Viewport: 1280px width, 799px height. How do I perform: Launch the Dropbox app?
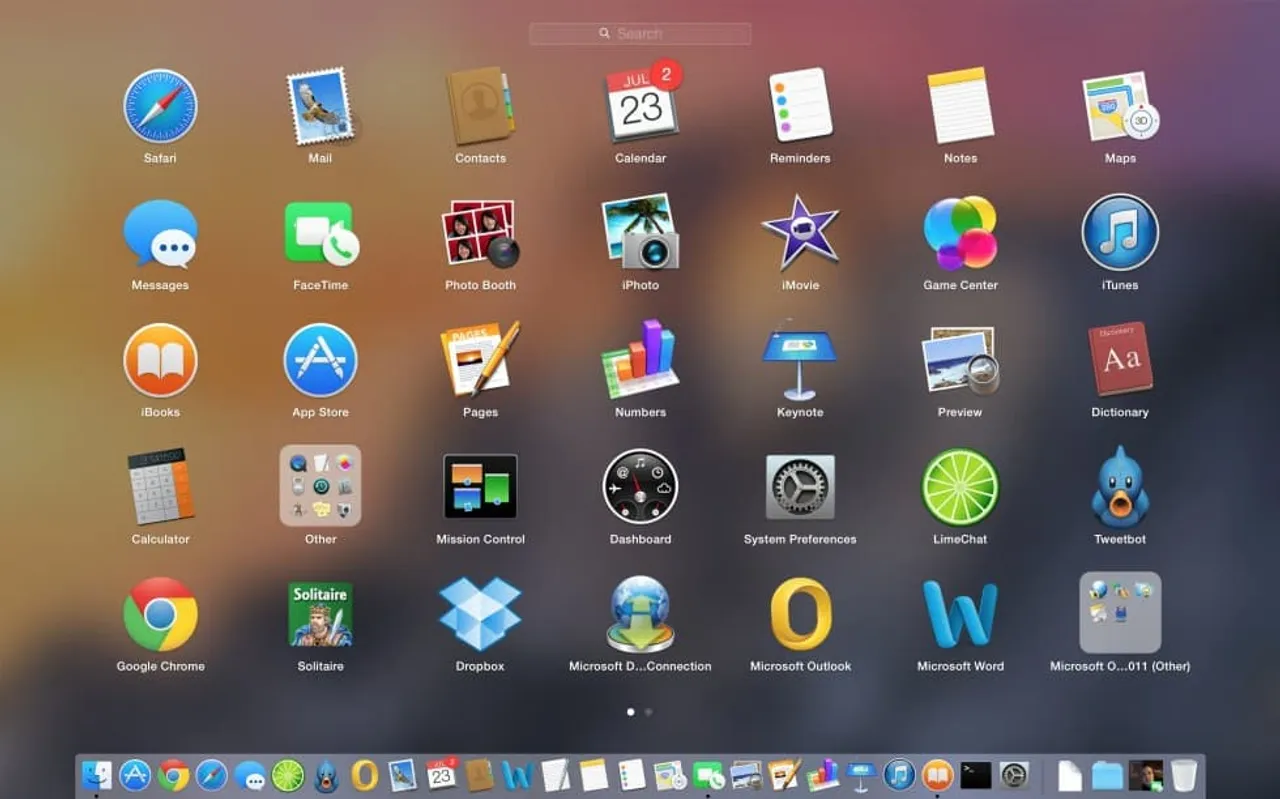(x=480, y=614)
